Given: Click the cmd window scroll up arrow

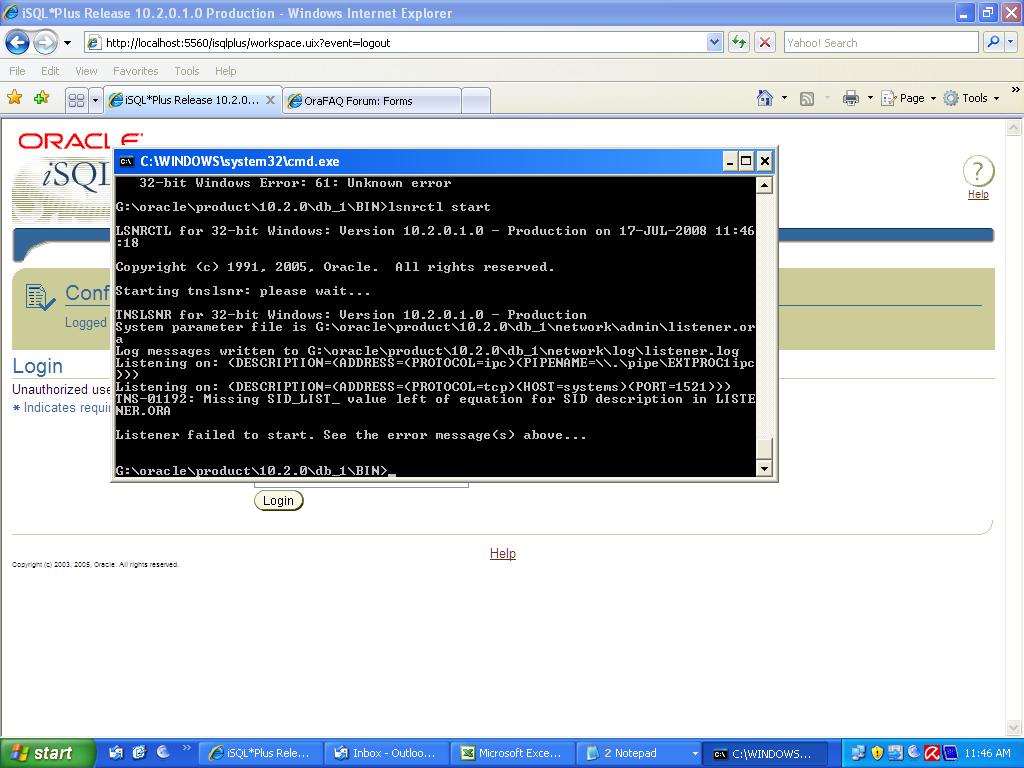Looking at the screenshot, I should click(765, 185).
